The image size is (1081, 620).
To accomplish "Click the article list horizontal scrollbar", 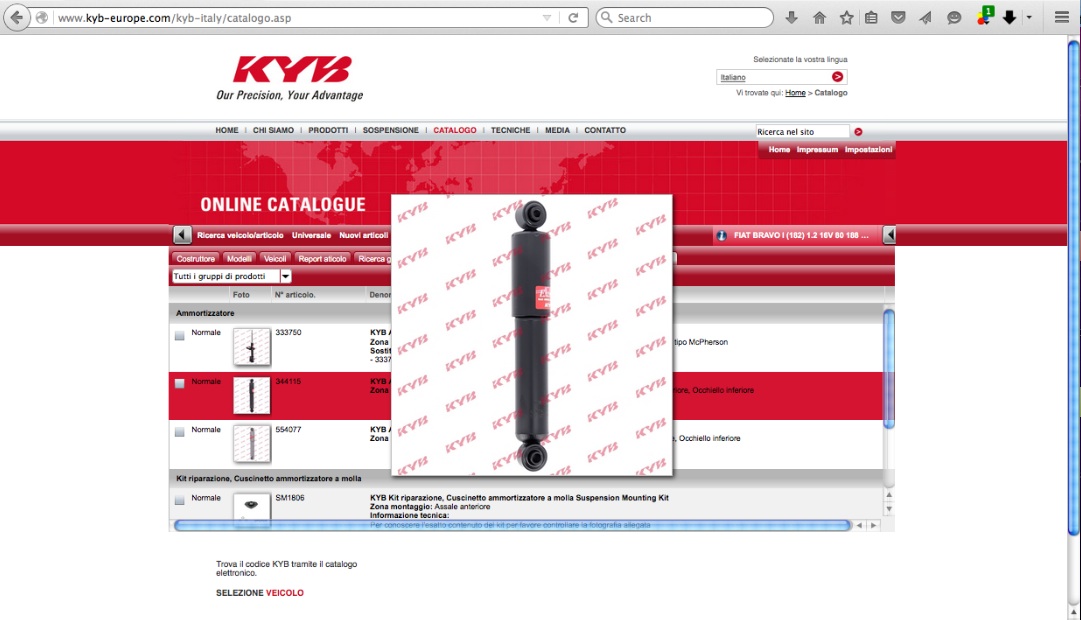I will (512, 526).
